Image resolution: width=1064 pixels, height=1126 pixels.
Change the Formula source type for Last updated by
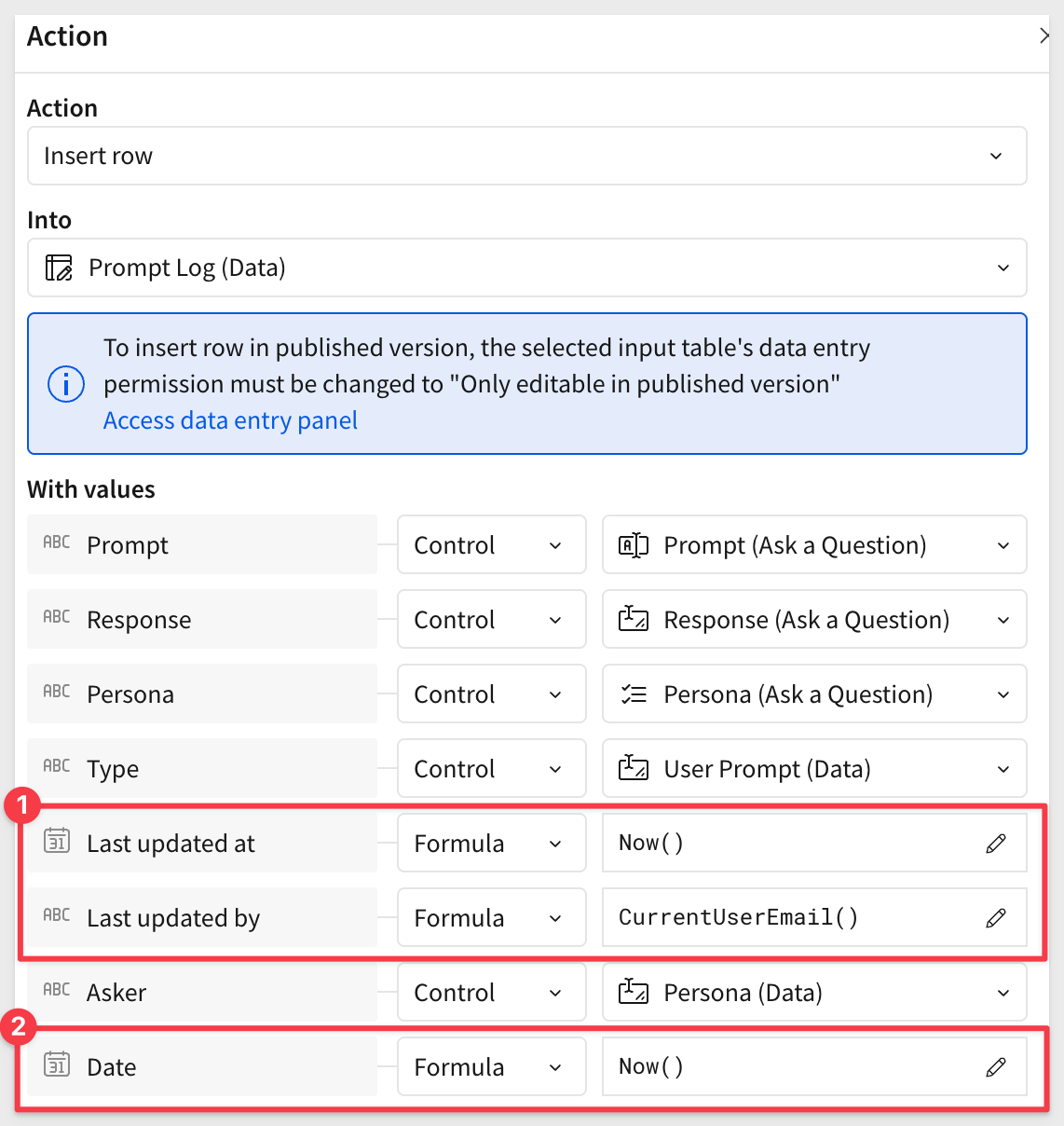(x=492, y=918)
